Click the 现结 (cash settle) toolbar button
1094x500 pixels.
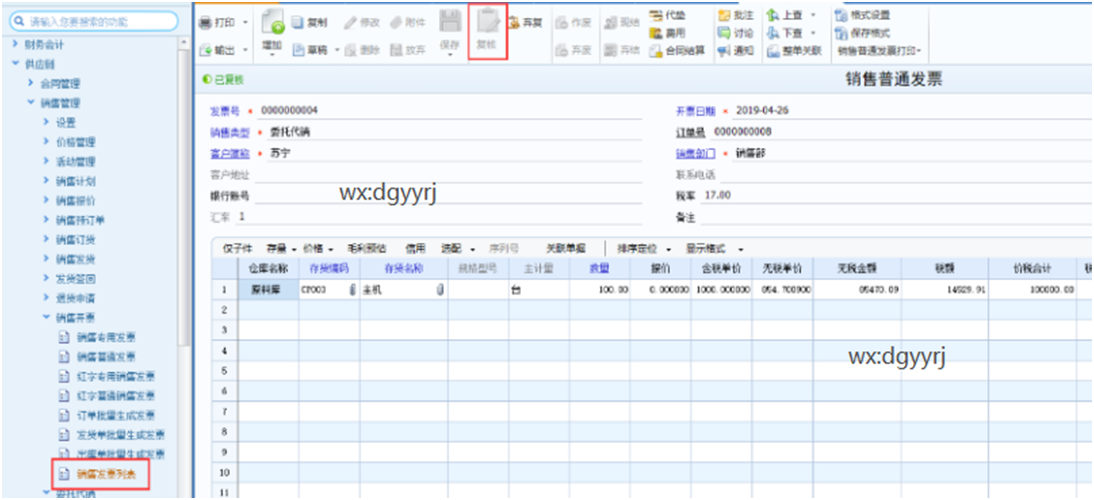[x=622, y=22]
